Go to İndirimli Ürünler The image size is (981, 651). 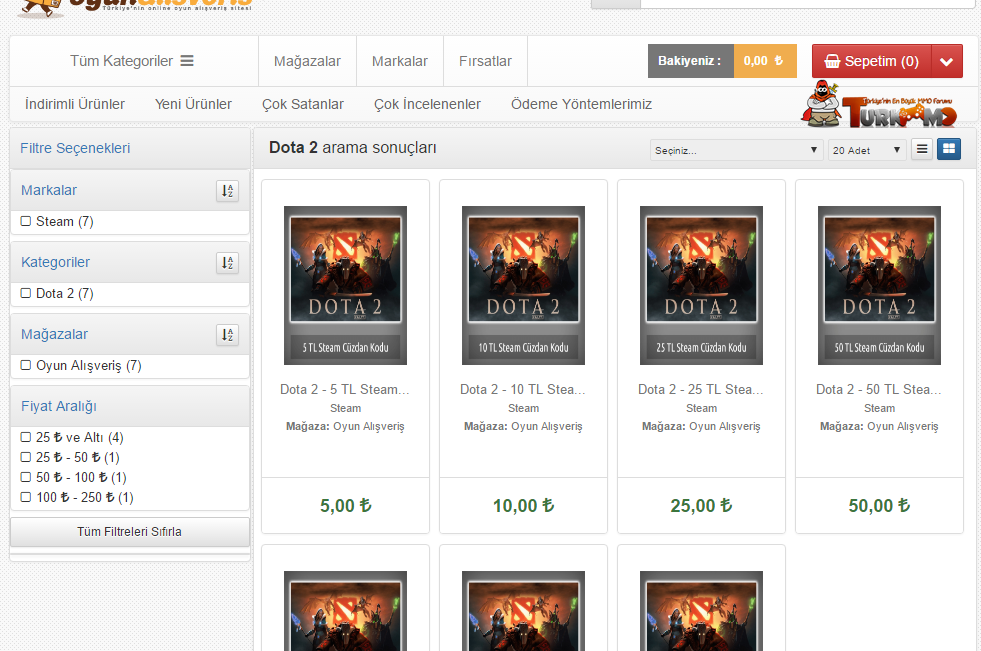(x=74, y=104)
